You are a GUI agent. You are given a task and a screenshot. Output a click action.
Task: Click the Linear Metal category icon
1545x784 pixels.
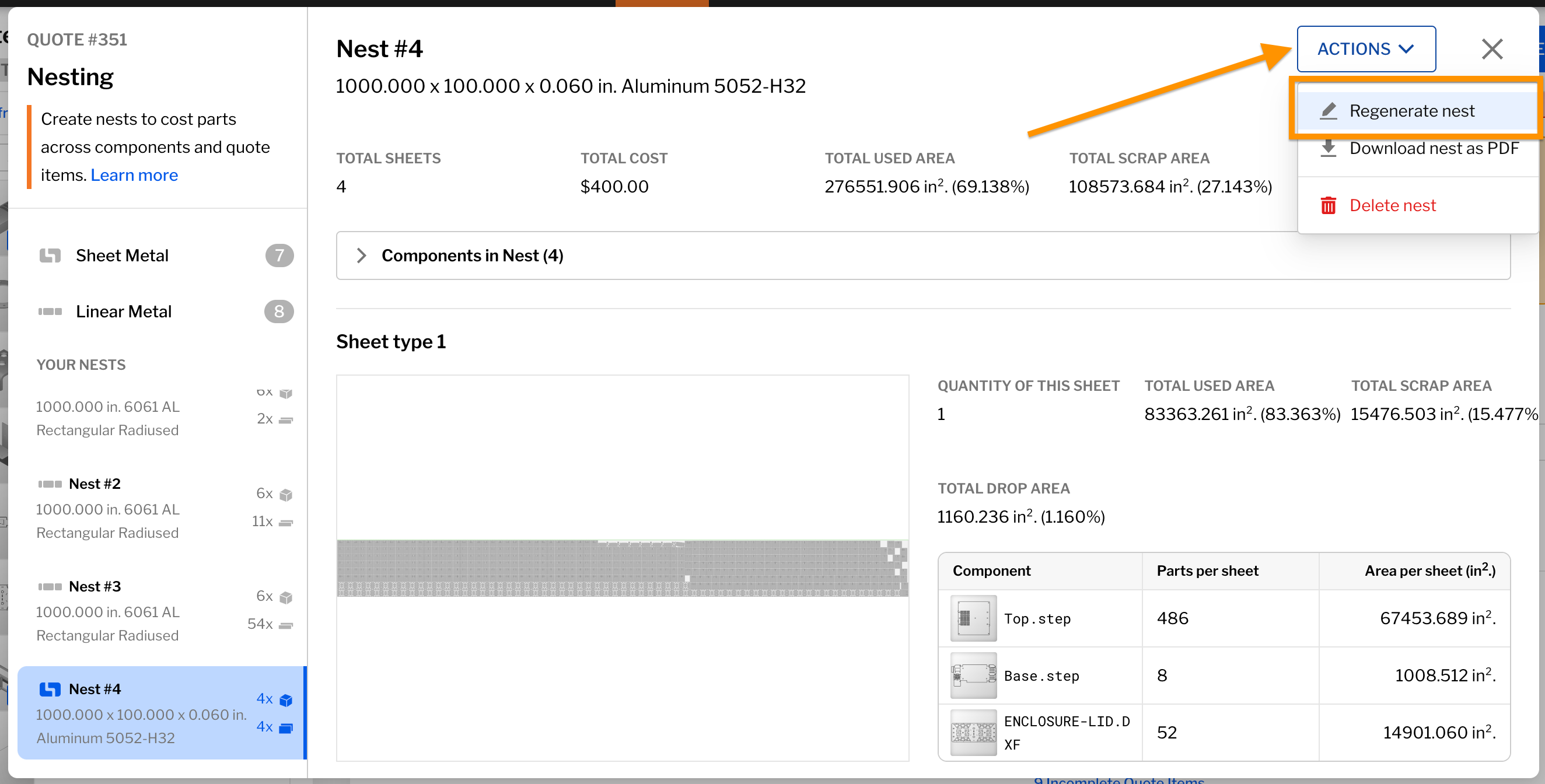point(50,311)
